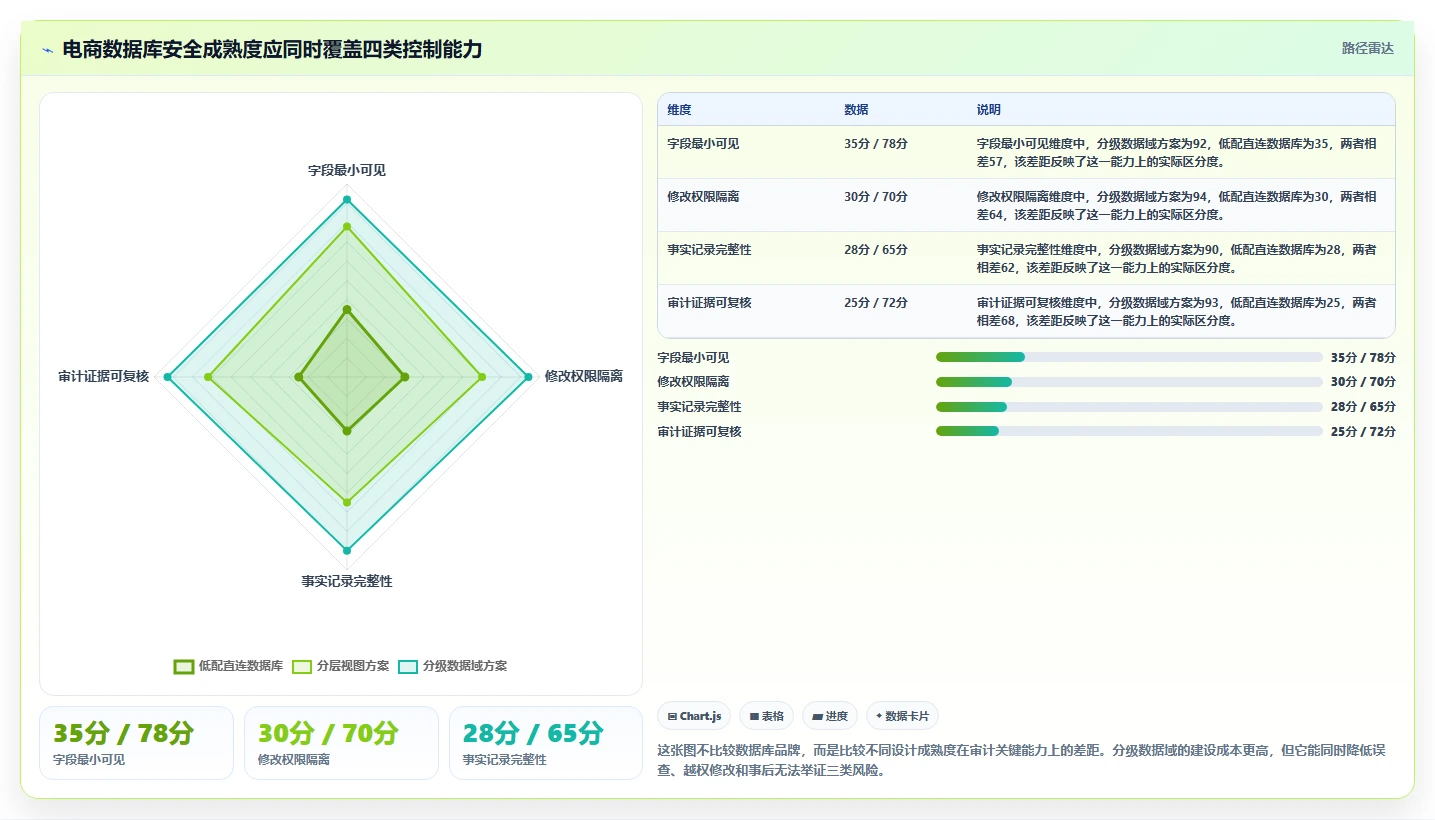The image size is (1435, 820).
Task: Click the 审计证据可复核 cell in the table
Action: (709, 302)
